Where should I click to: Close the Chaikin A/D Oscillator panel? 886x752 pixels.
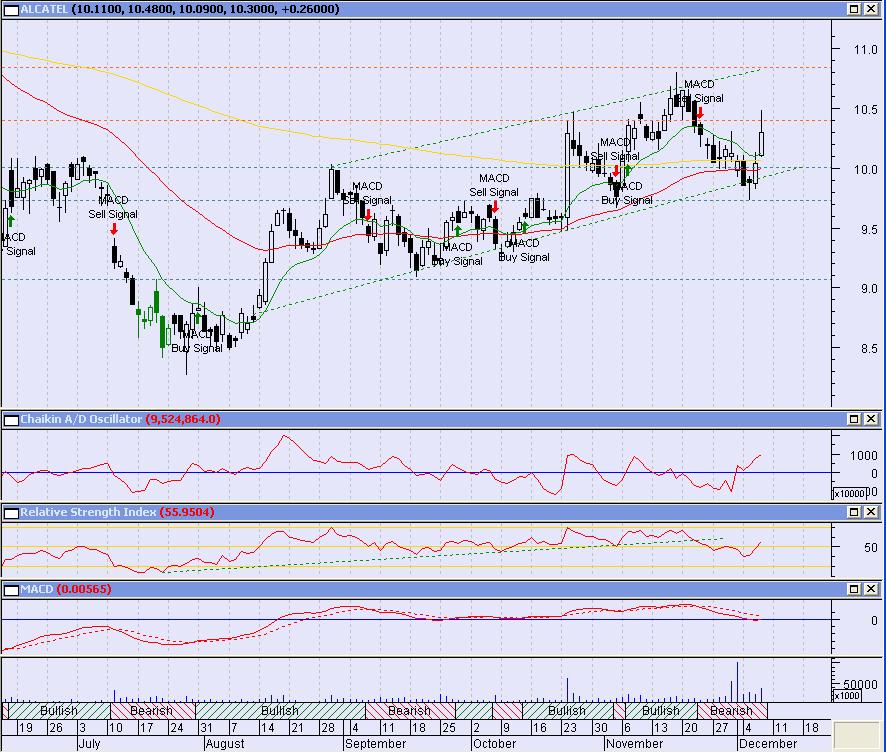click(x=871, y=419)
